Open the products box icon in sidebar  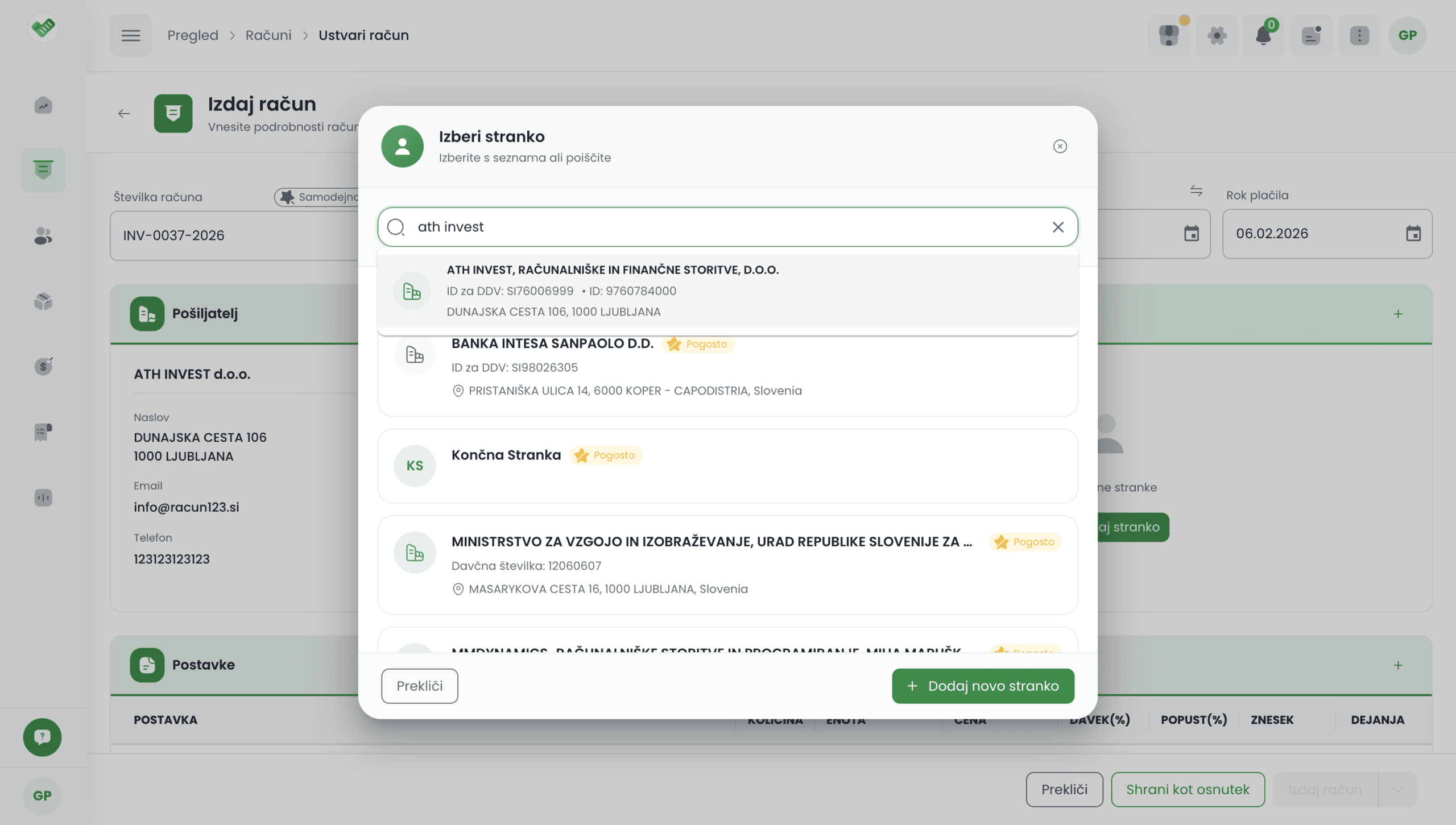click(x=43, y=301)
